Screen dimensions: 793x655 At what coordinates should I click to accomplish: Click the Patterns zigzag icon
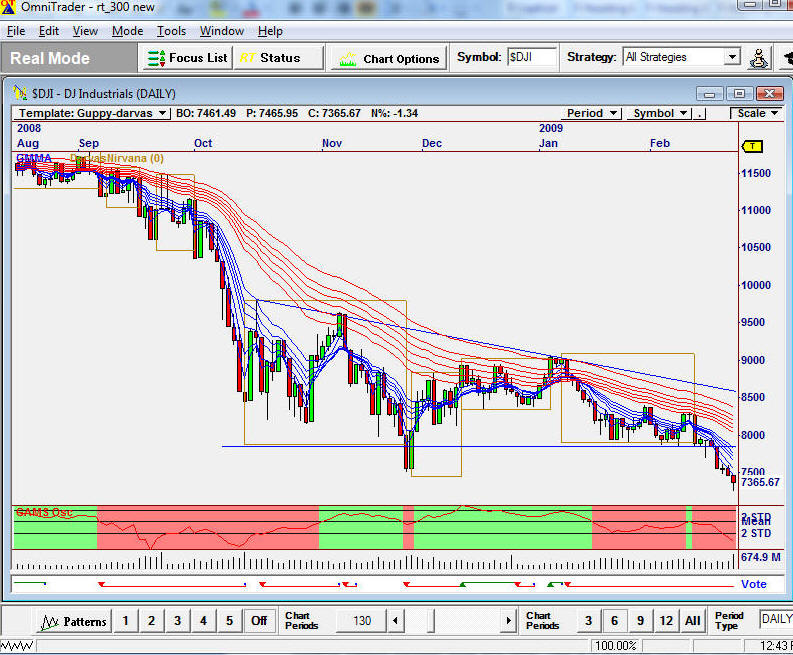pos(50,622)
